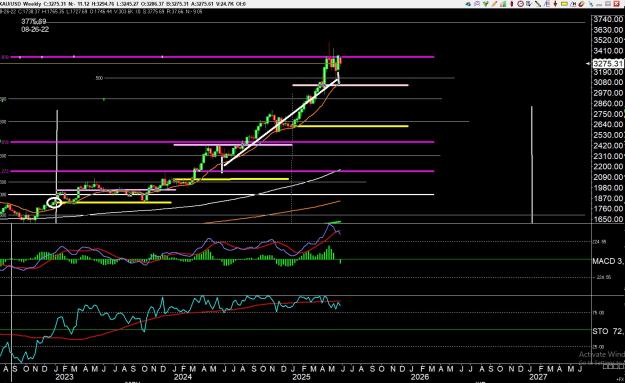Select the pencil drawing tool icon

(494, 4)
